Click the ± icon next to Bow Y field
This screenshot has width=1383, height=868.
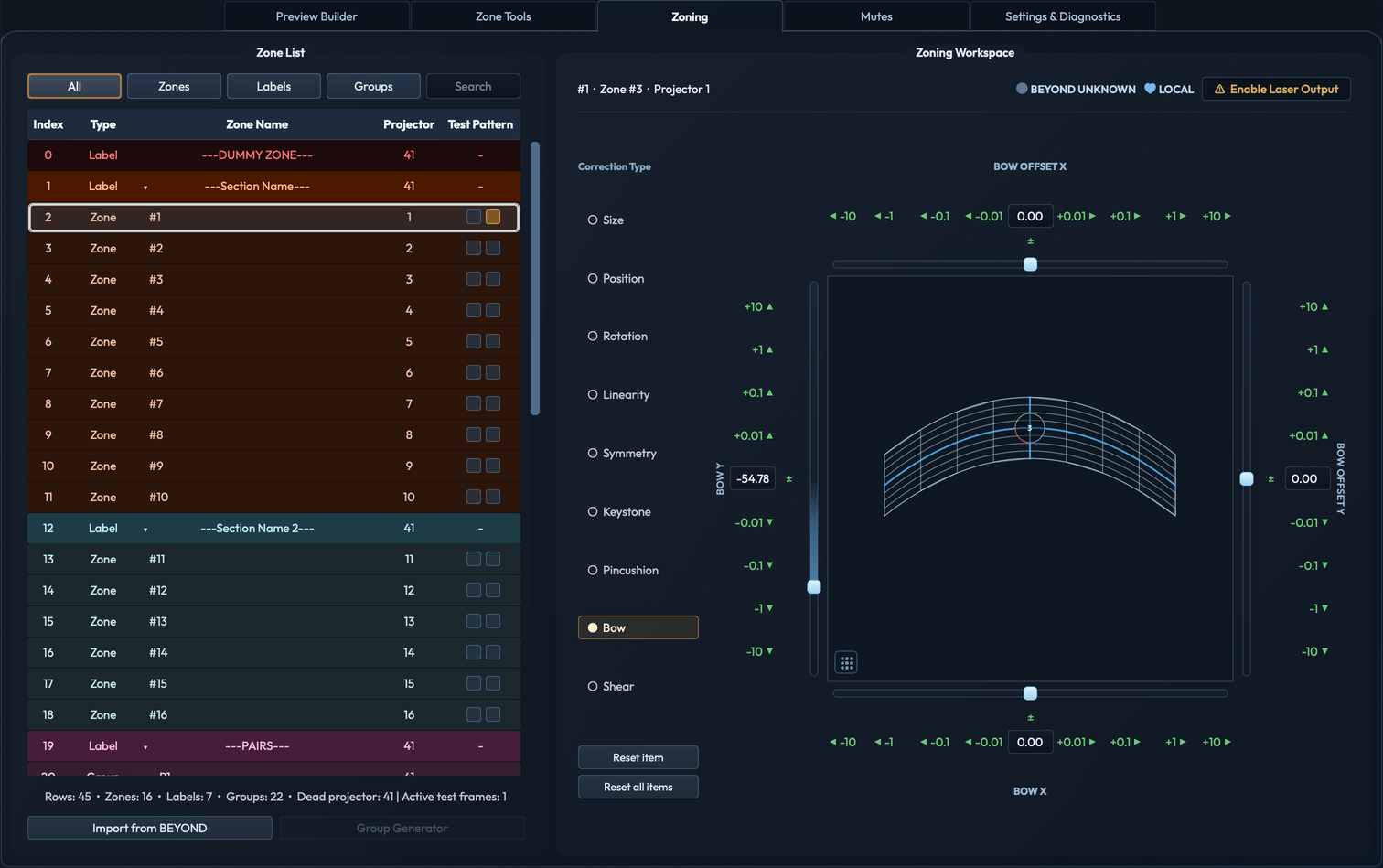(788, 478)
